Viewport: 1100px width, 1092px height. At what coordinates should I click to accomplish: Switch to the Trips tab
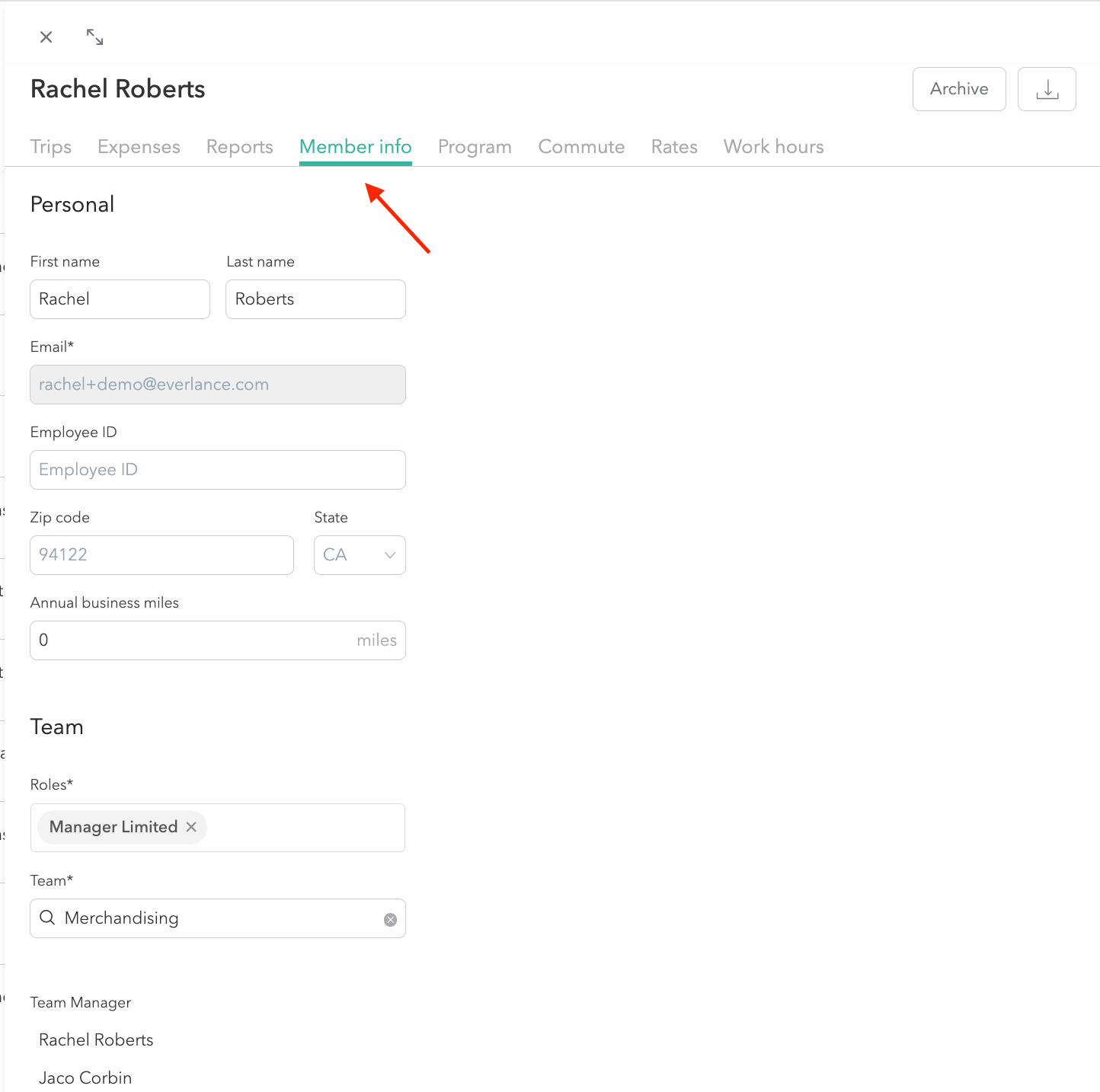point(51,147)
